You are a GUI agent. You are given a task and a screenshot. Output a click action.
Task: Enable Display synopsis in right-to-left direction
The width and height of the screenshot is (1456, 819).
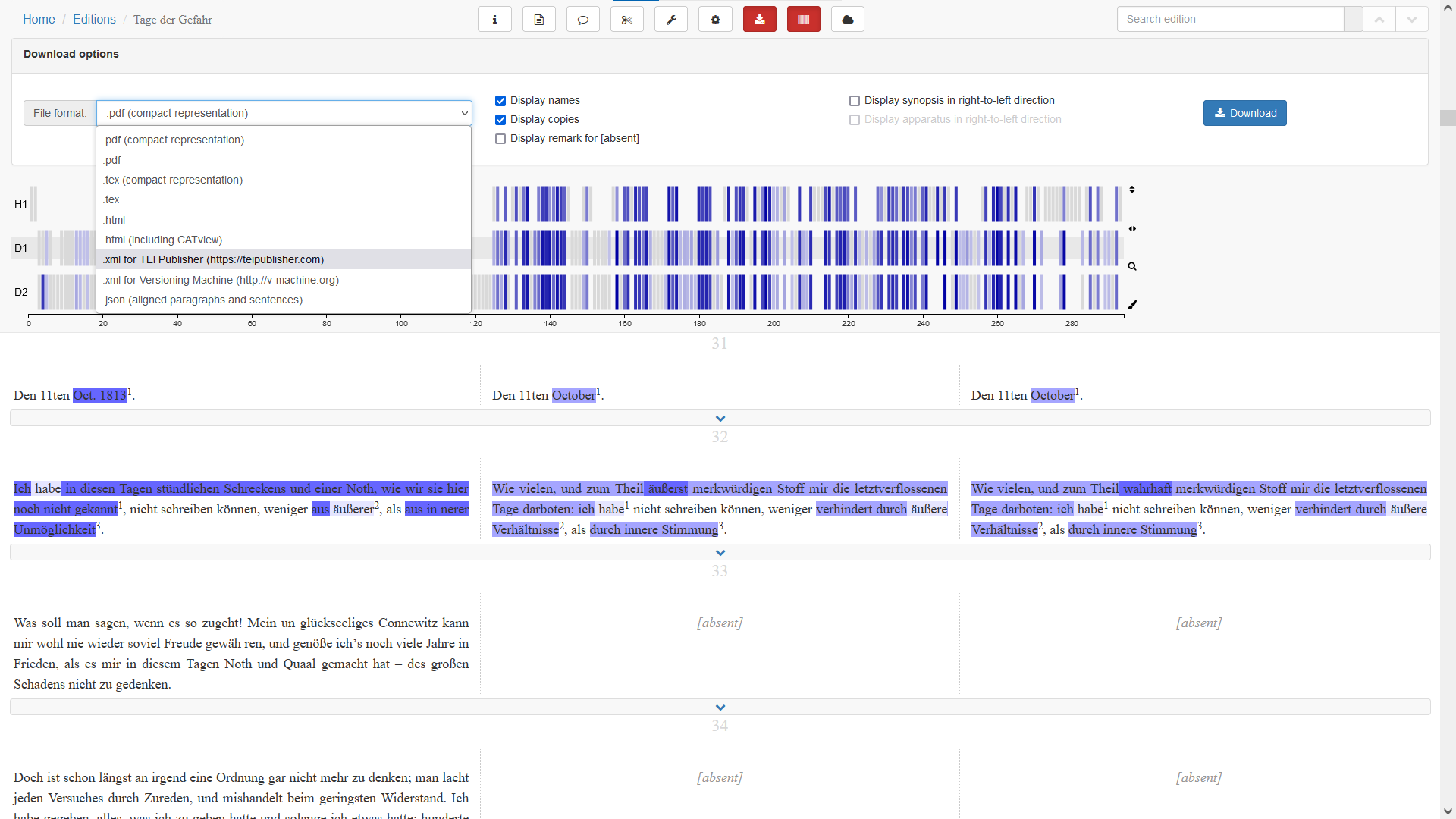[855, 101]
